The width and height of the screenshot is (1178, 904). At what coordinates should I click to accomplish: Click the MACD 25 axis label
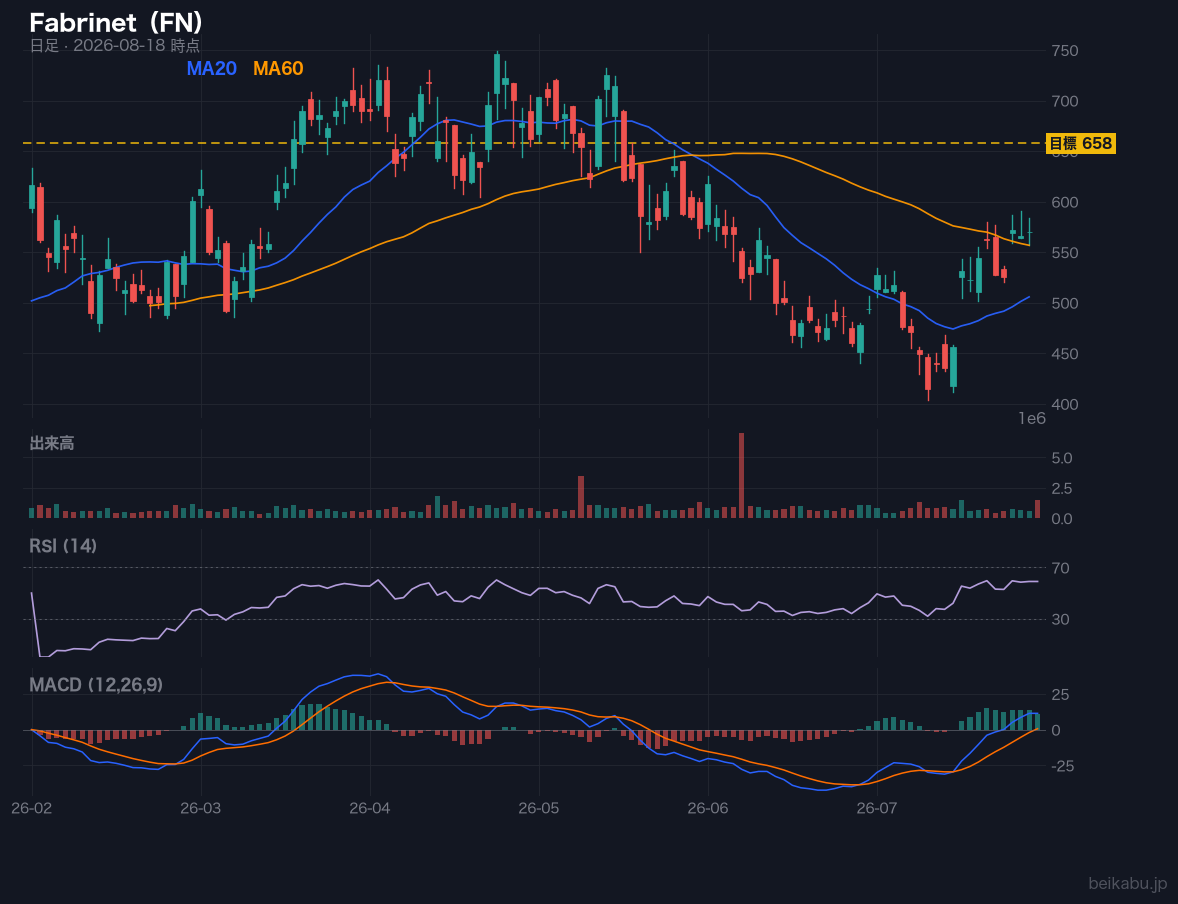coord(1060,694)
